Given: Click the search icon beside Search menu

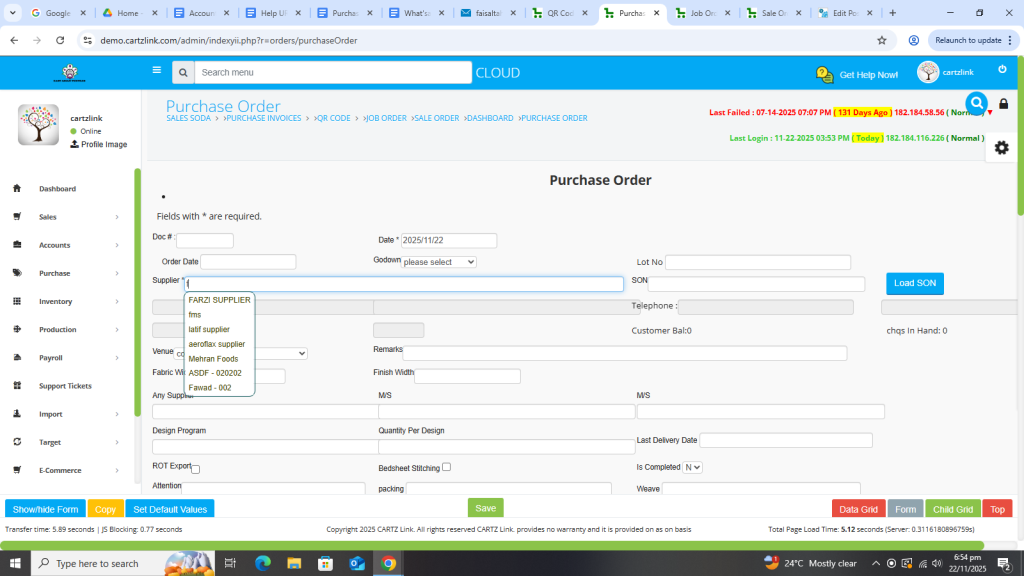Looking at the screenshot, I should (x=182, y=73).
